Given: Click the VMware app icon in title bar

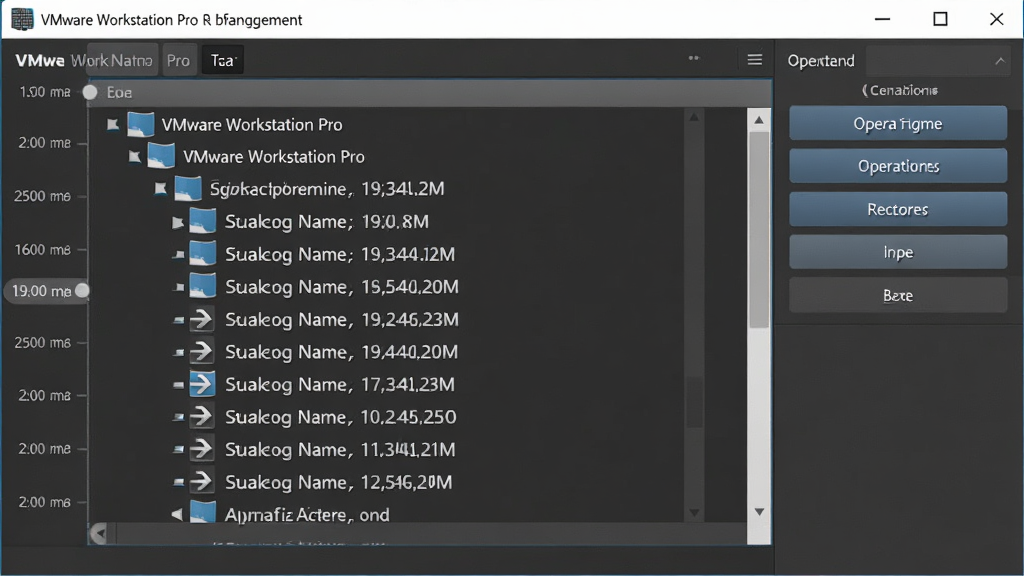Looking at the screenshot, I should click(22, 20).
